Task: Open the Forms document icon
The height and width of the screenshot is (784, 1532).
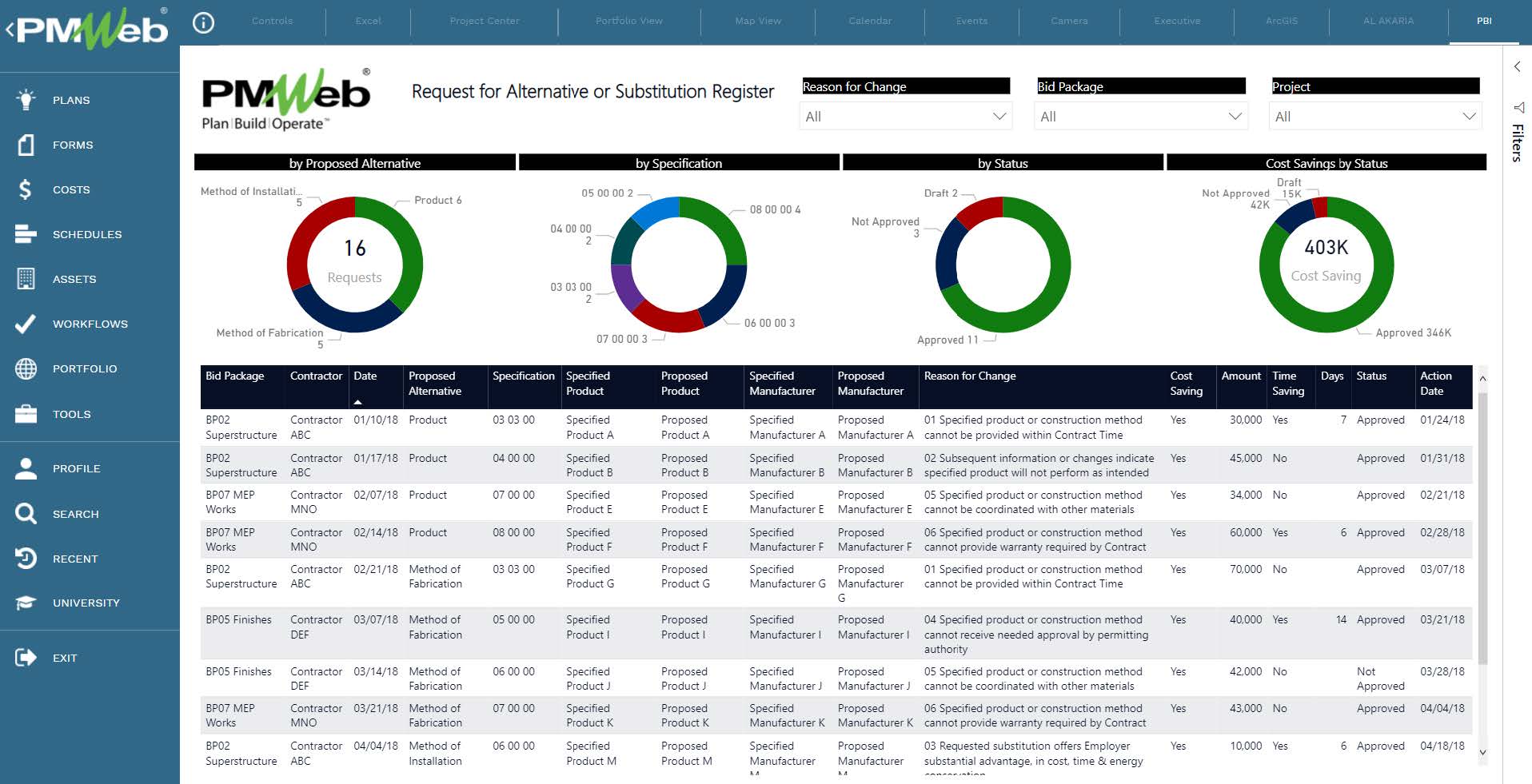Action: coord(26,145)
